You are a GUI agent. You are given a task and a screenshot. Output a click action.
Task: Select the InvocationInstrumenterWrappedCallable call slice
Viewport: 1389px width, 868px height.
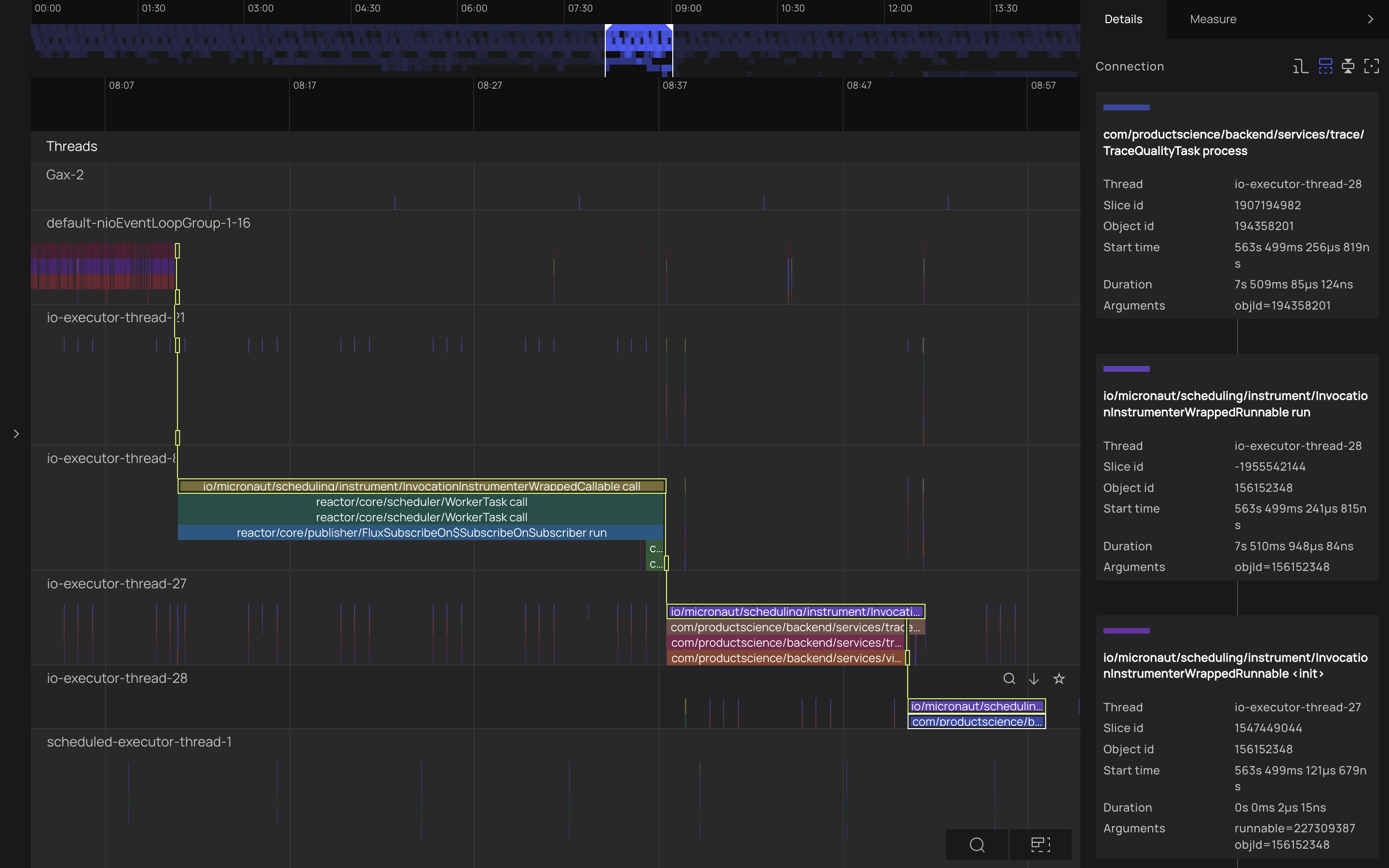(422, 486)
